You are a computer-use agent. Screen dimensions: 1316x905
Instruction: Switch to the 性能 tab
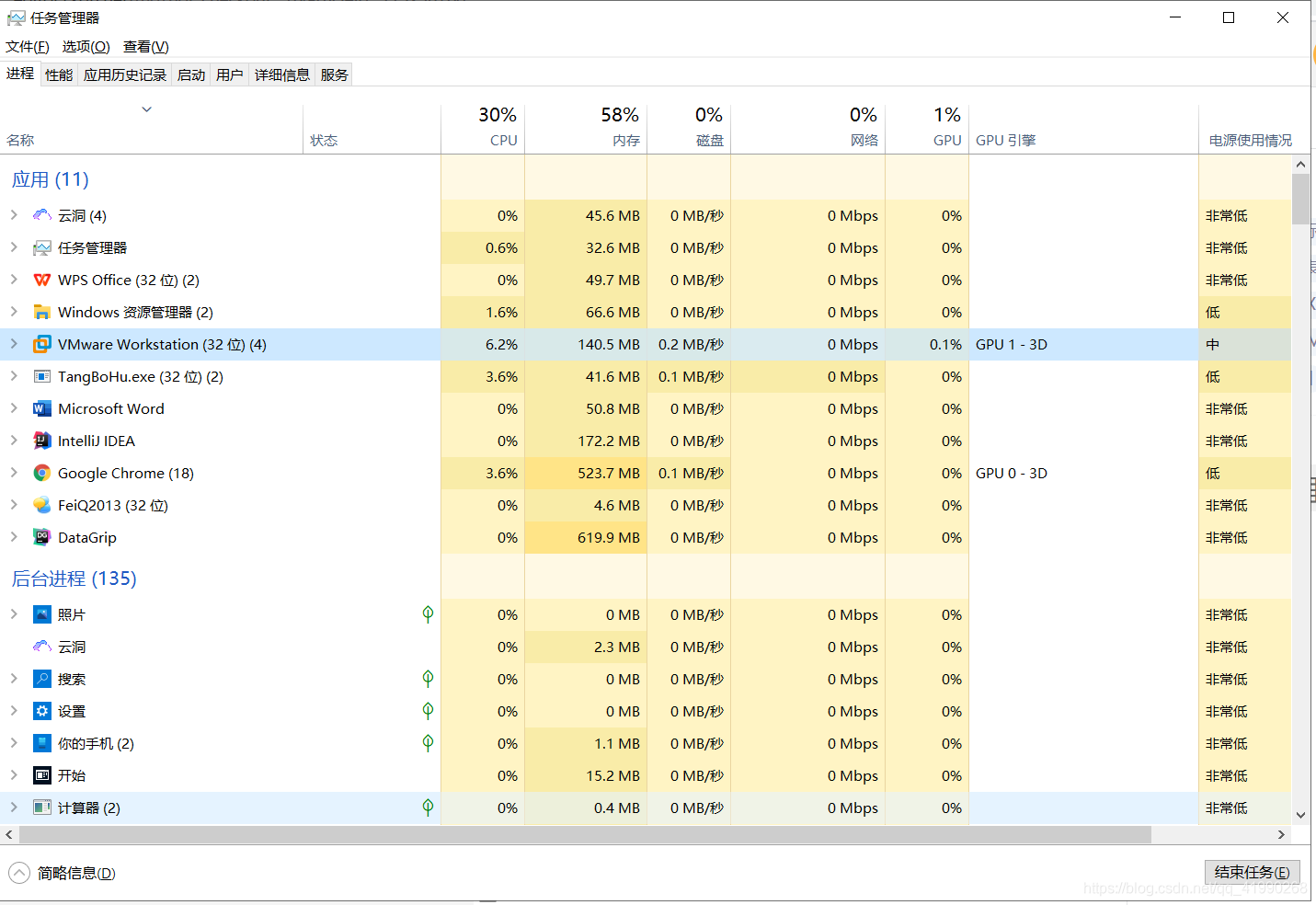pos(59,74)
